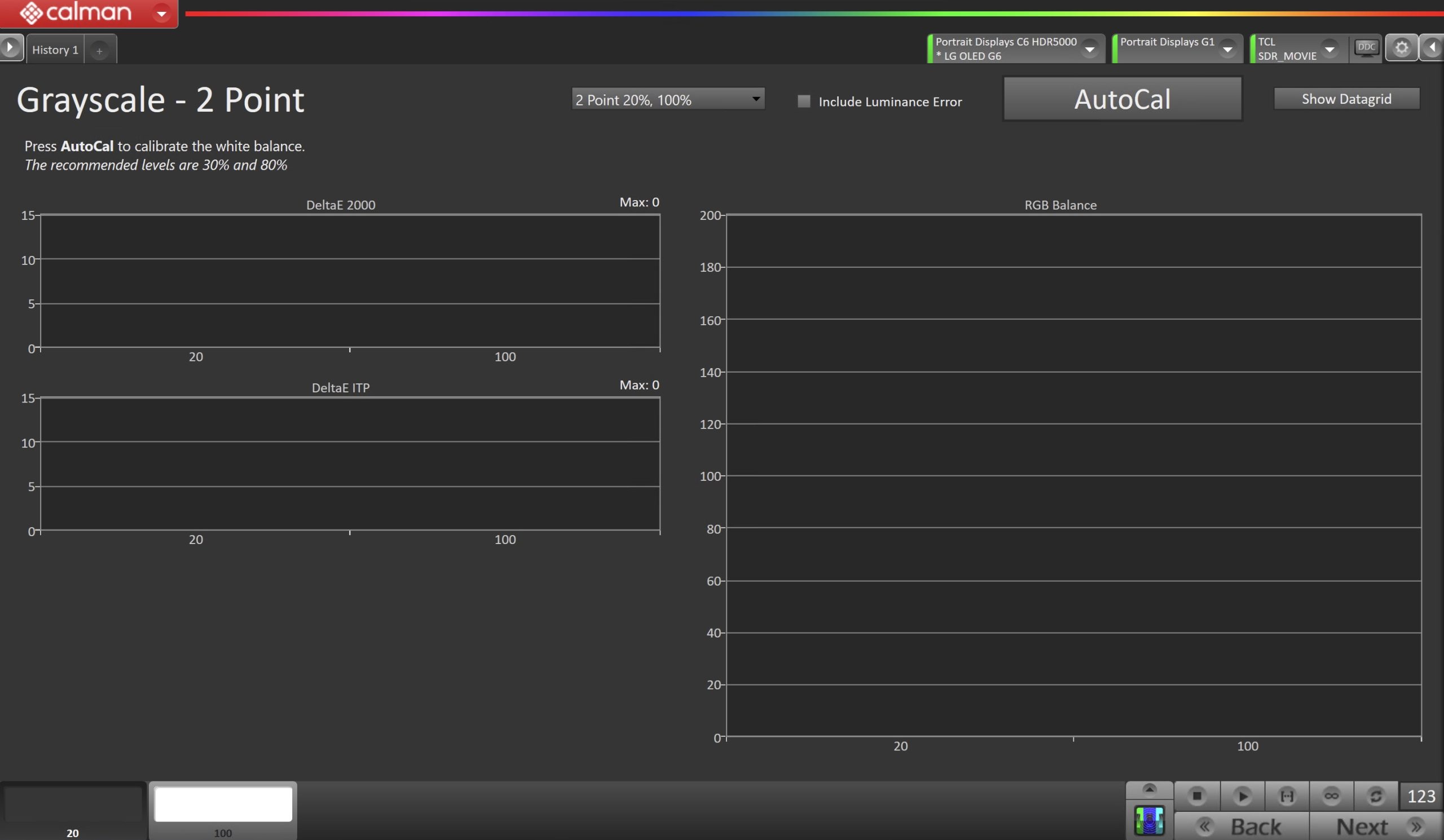Screen dimensions: 1444x840
Task: Click the refresh arrows icon
Action: point(1376,796)
